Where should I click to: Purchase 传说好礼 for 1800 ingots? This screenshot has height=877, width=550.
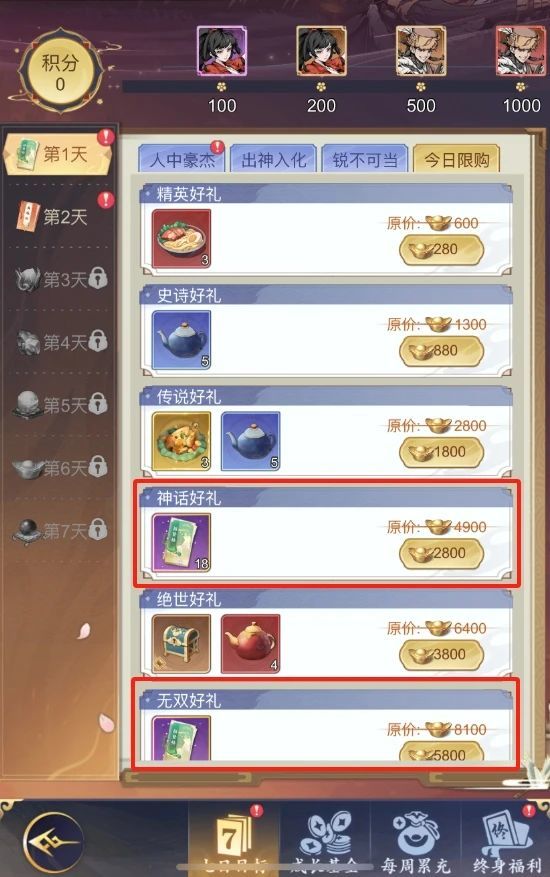(x=441, y=452)
